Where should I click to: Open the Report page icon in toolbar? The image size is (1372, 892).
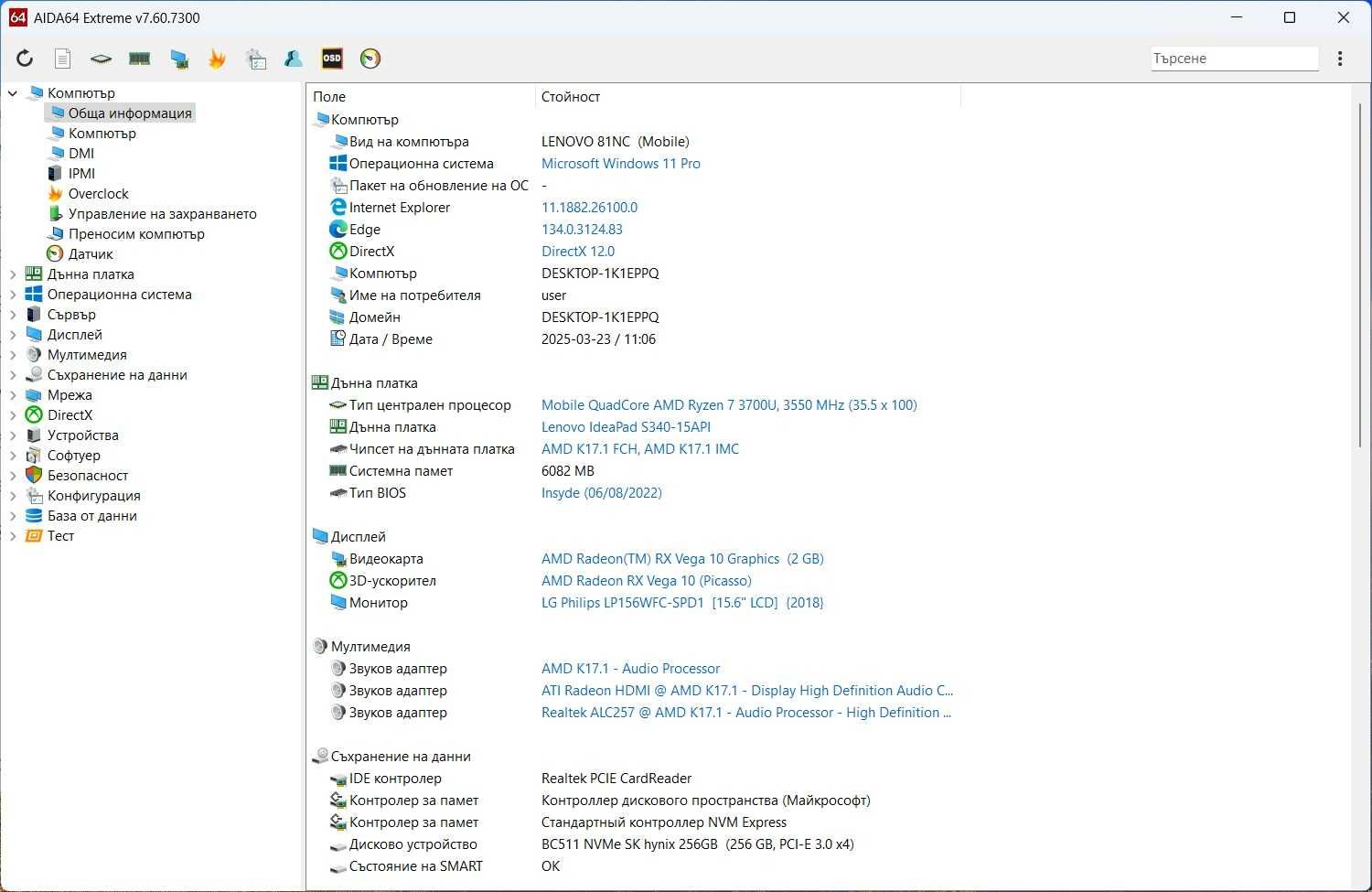62,59
